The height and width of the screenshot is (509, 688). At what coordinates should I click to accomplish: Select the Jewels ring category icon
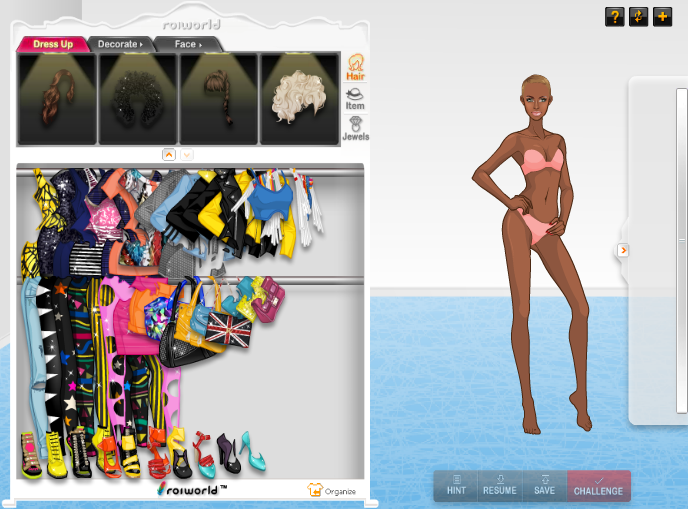pos(355,128)
